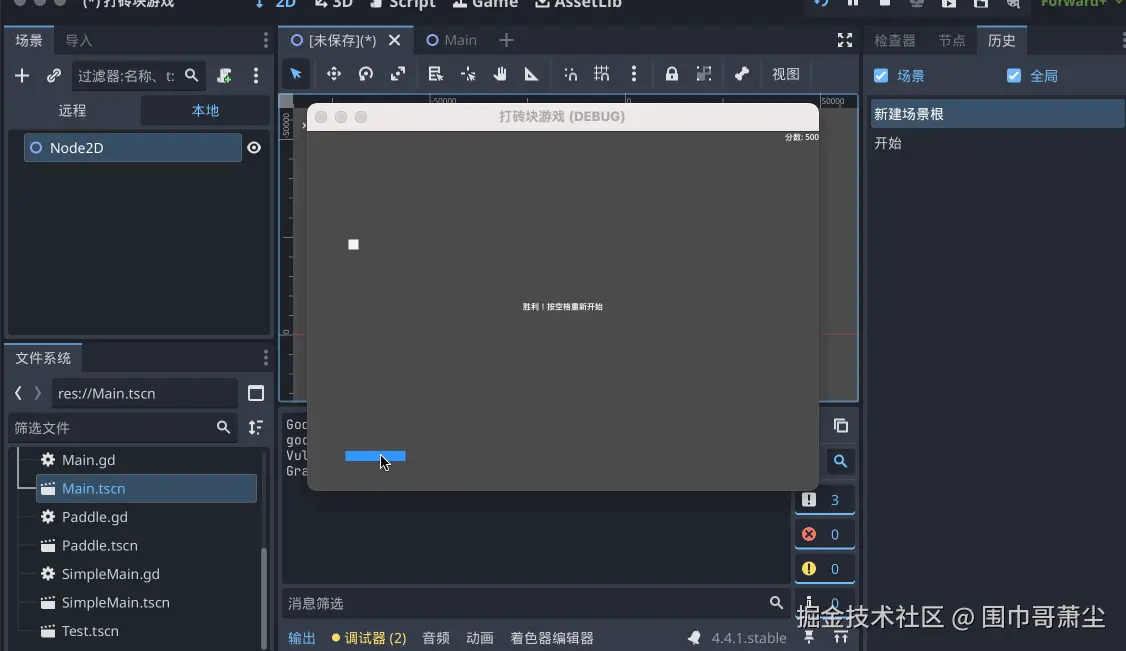Open the 调试器 (2) bottom panel
The image size is (1126, 651).
(369, 638)
